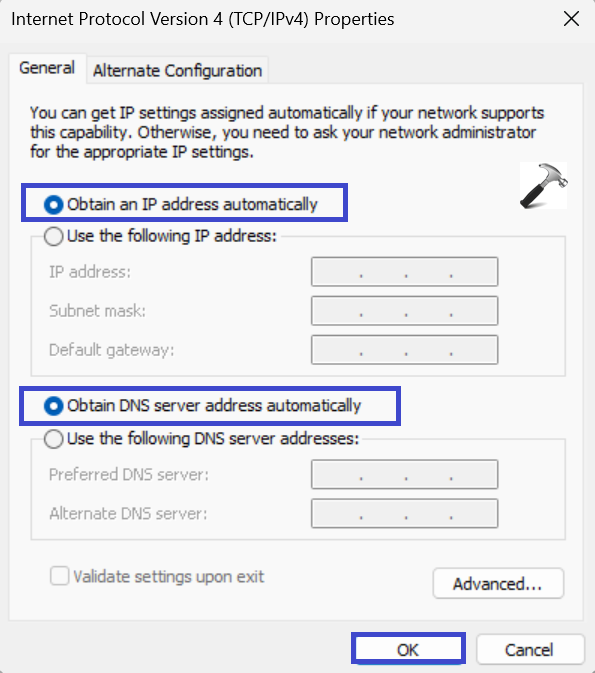Viewport: 595px width, 673px height.
Task: Click the Default gateway input field
Action: [x=404, y=350]
